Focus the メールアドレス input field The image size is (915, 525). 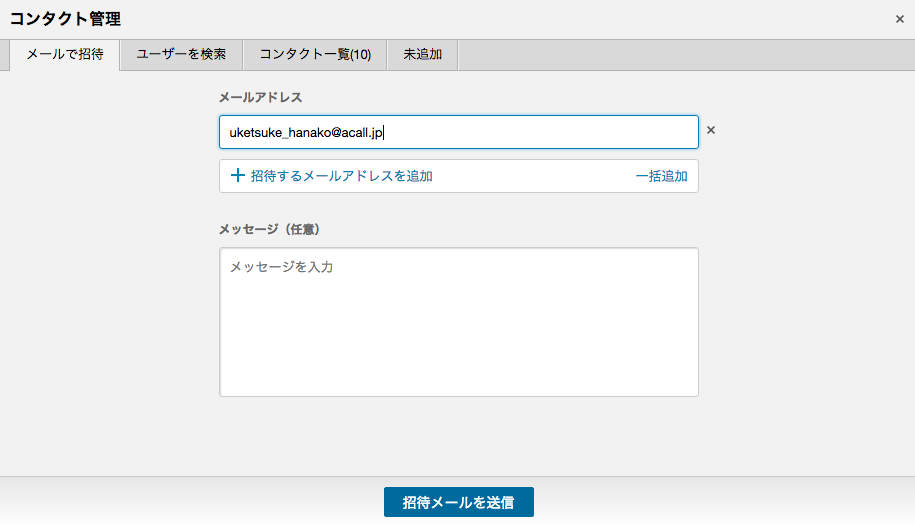(x=459, y=132)
